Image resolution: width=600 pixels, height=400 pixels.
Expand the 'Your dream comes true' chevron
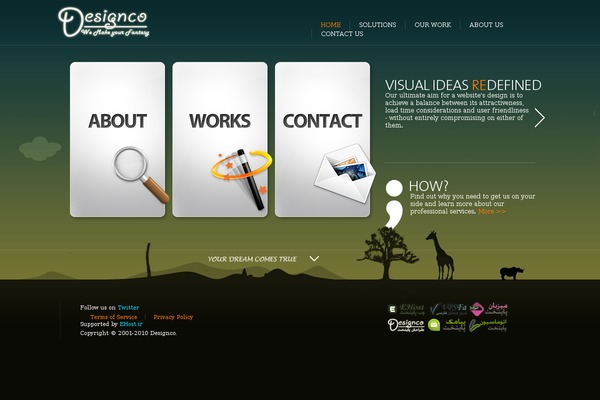click(x=314, y=259)
